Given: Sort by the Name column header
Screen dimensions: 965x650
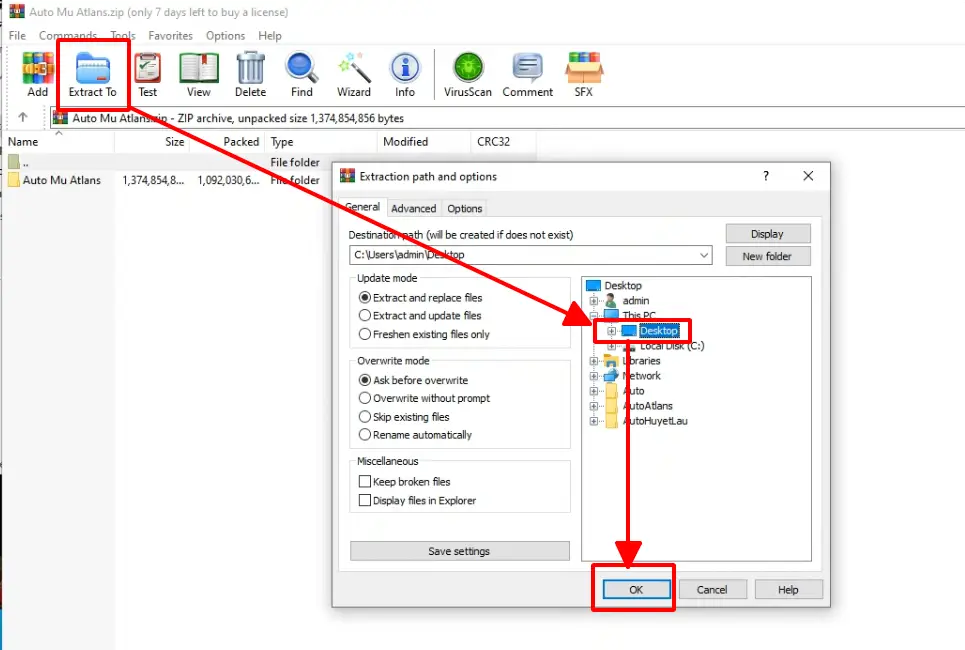Looking at the screenshot, I should [x=58, y=142].
